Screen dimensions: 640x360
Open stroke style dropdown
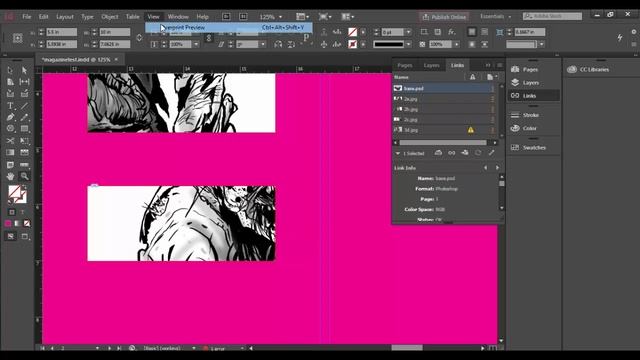pos(408,44)
